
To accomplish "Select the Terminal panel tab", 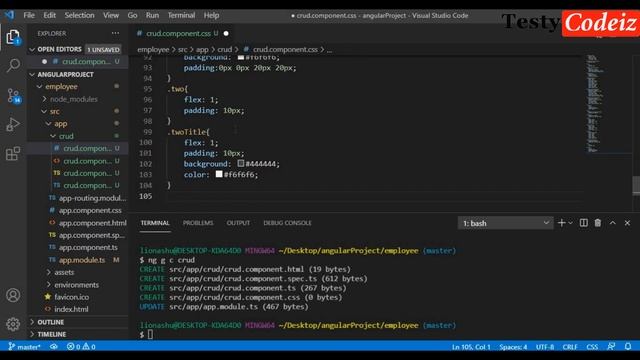I will point(155,223).
